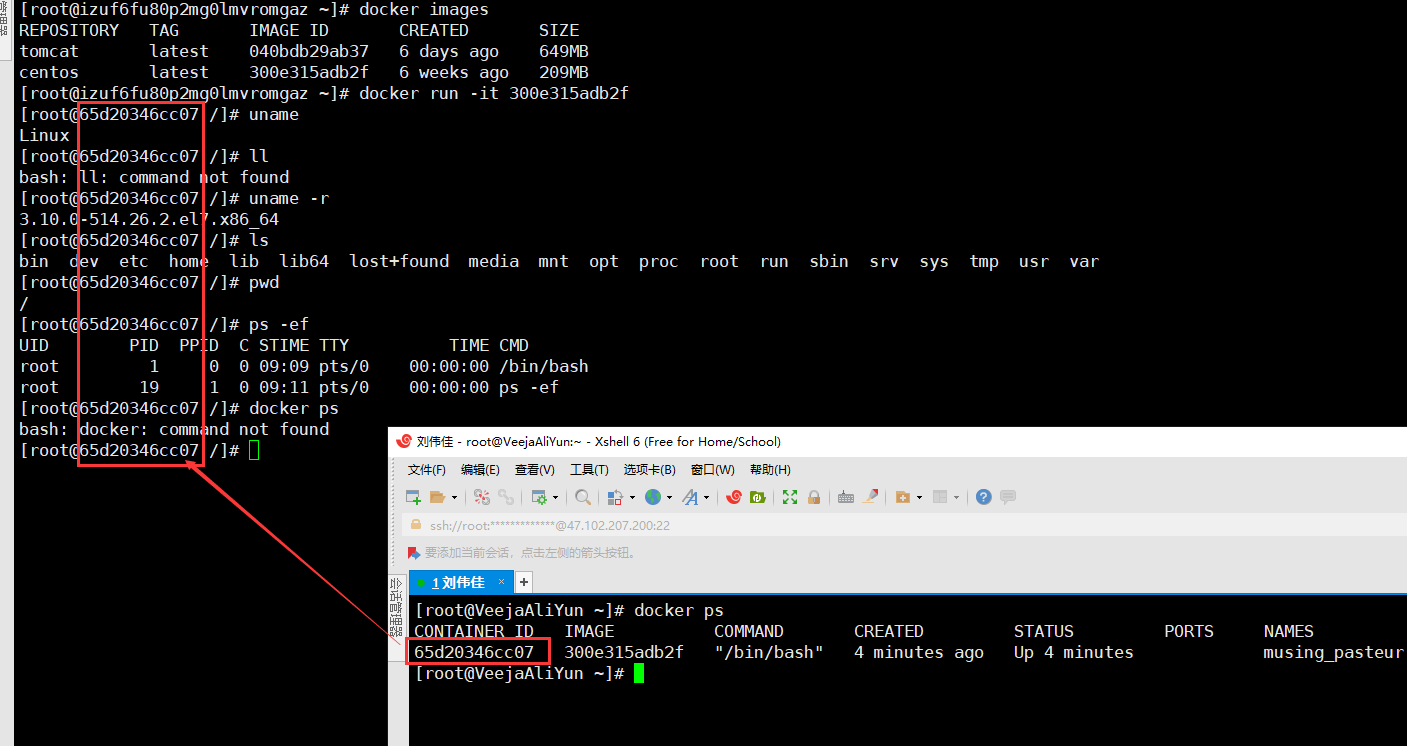Click '649MB' size value
The width and height of the screenshot is (1407, 746).
pyautogui.click(x=564, y=51)
